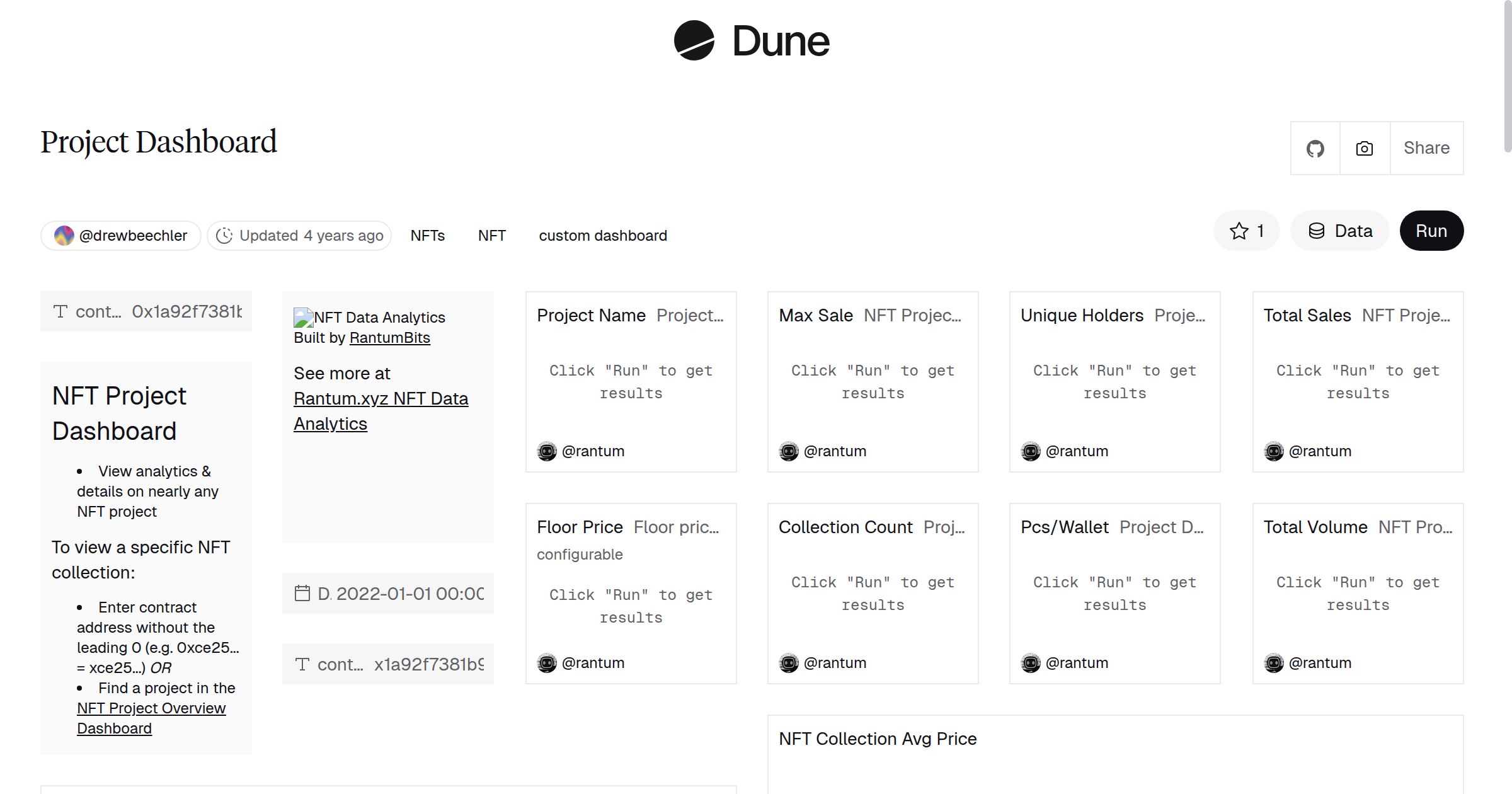The height and width of the screenshot is (794, 1512).
Task: Click the T text icon in the contract widget
Action: coord(60,311)
